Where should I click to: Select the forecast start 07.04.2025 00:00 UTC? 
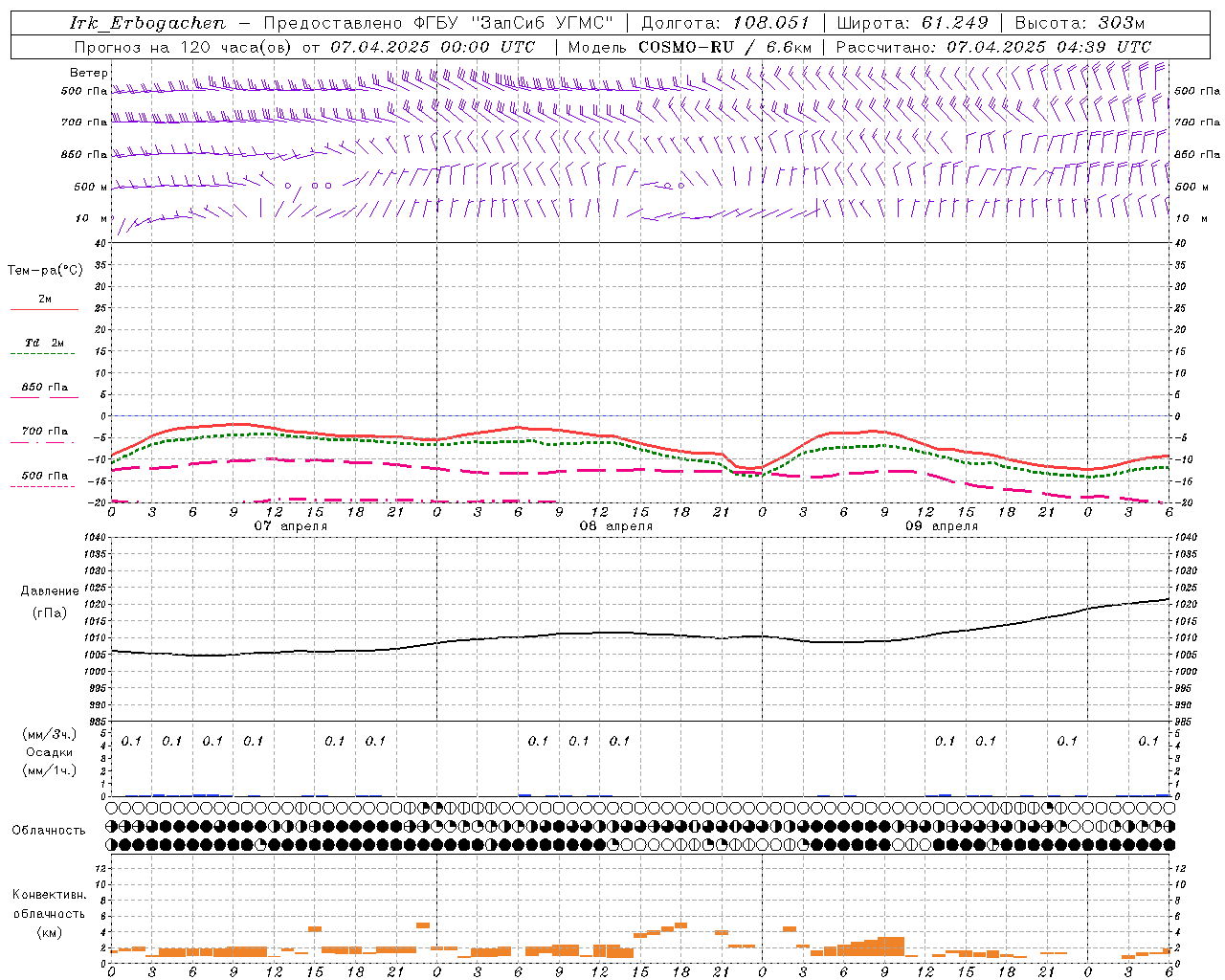433,47
